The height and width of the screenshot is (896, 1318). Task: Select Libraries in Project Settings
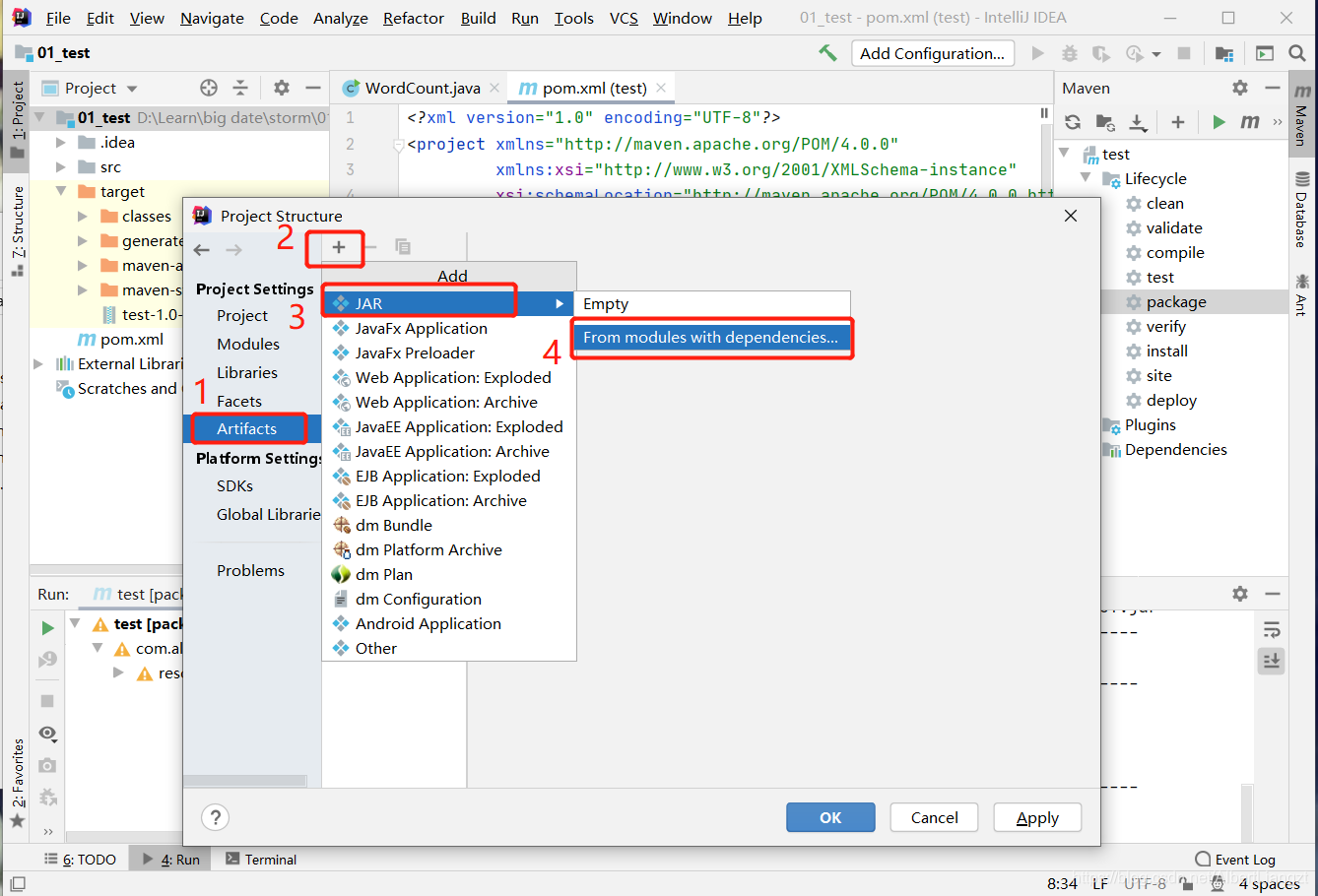[247, 372]
